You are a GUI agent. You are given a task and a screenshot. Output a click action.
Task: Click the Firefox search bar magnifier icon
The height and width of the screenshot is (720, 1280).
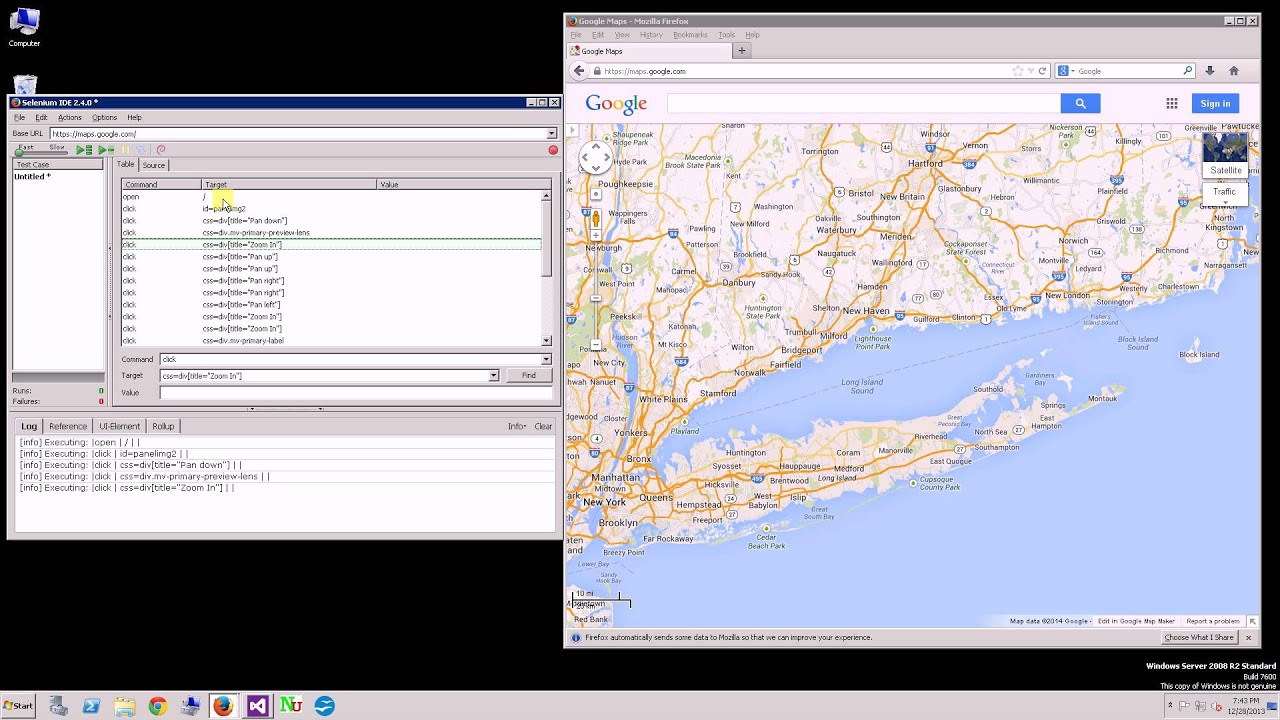click(x=1187, y=71)
